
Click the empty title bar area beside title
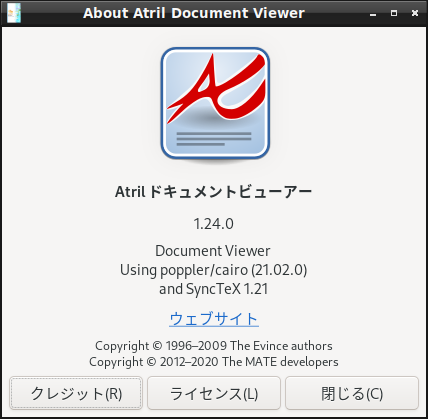[x=337, y=13]
